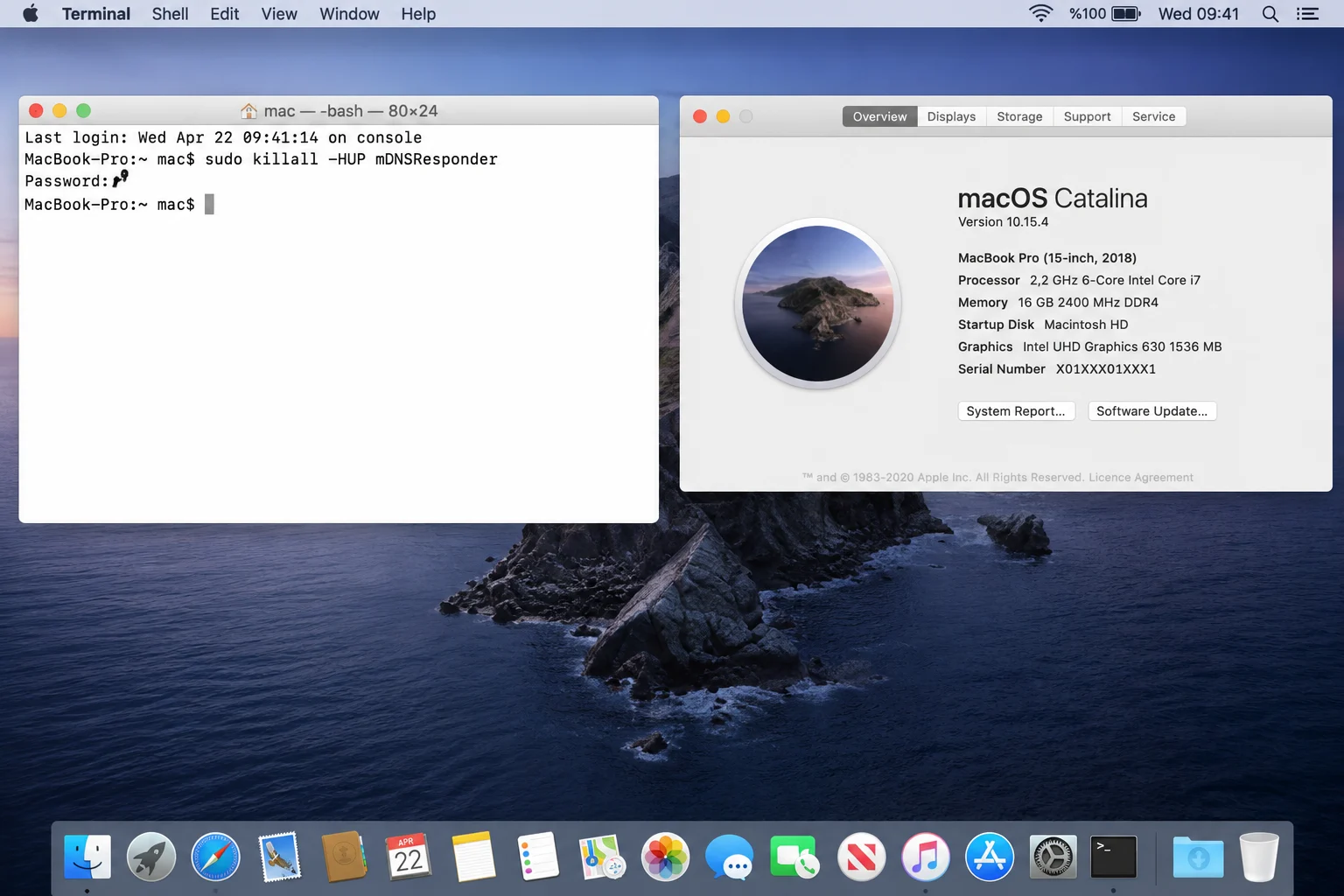The width and height of the screenshot is (1344, 896).
Task: Click the Startup Disk Macintosh HD line
Action: (x=1043, y=325)
